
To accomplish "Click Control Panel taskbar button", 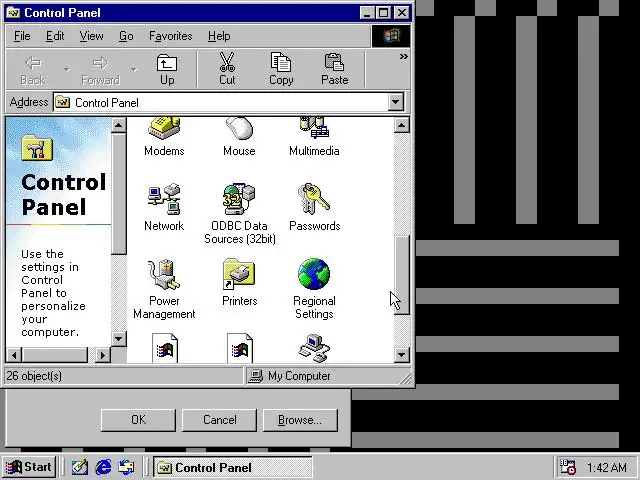I will click(x=233, y=467).
